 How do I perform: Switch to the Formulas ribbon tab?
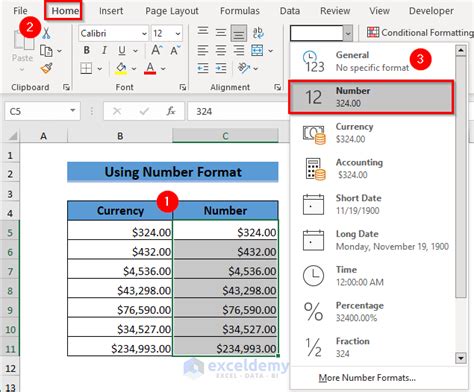(240, 11)
